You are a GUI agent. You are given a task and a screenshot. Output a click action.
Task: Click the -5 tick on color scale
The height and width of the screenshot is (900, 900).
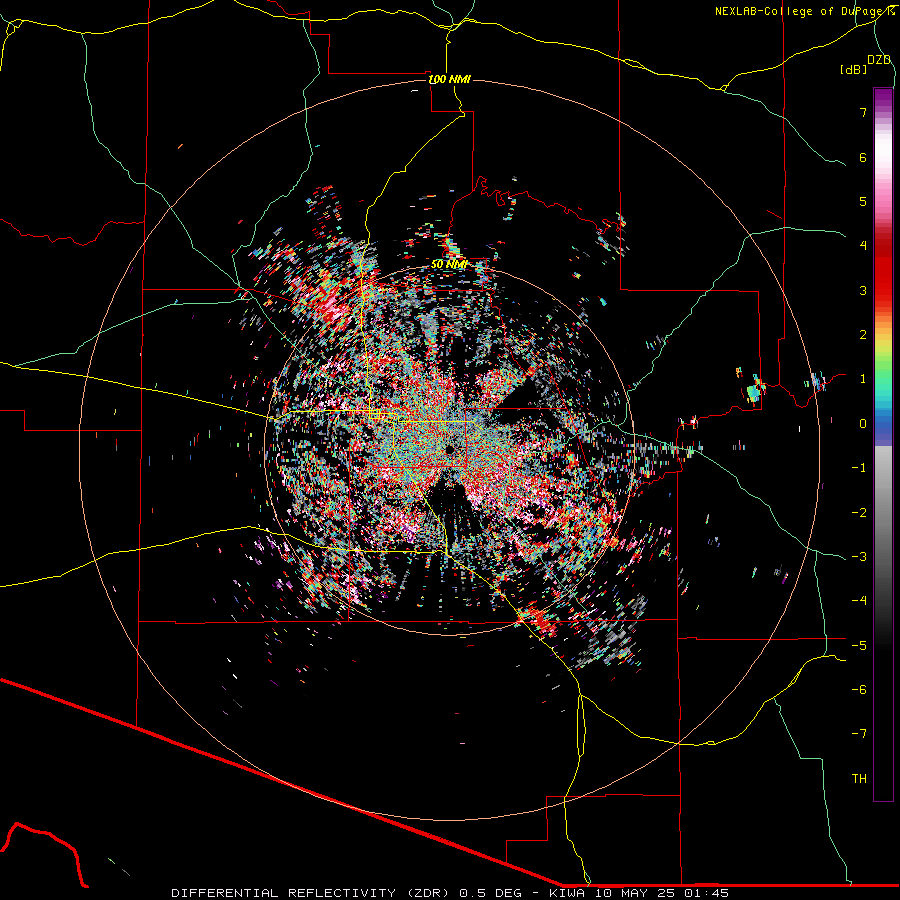coord(859,646)
